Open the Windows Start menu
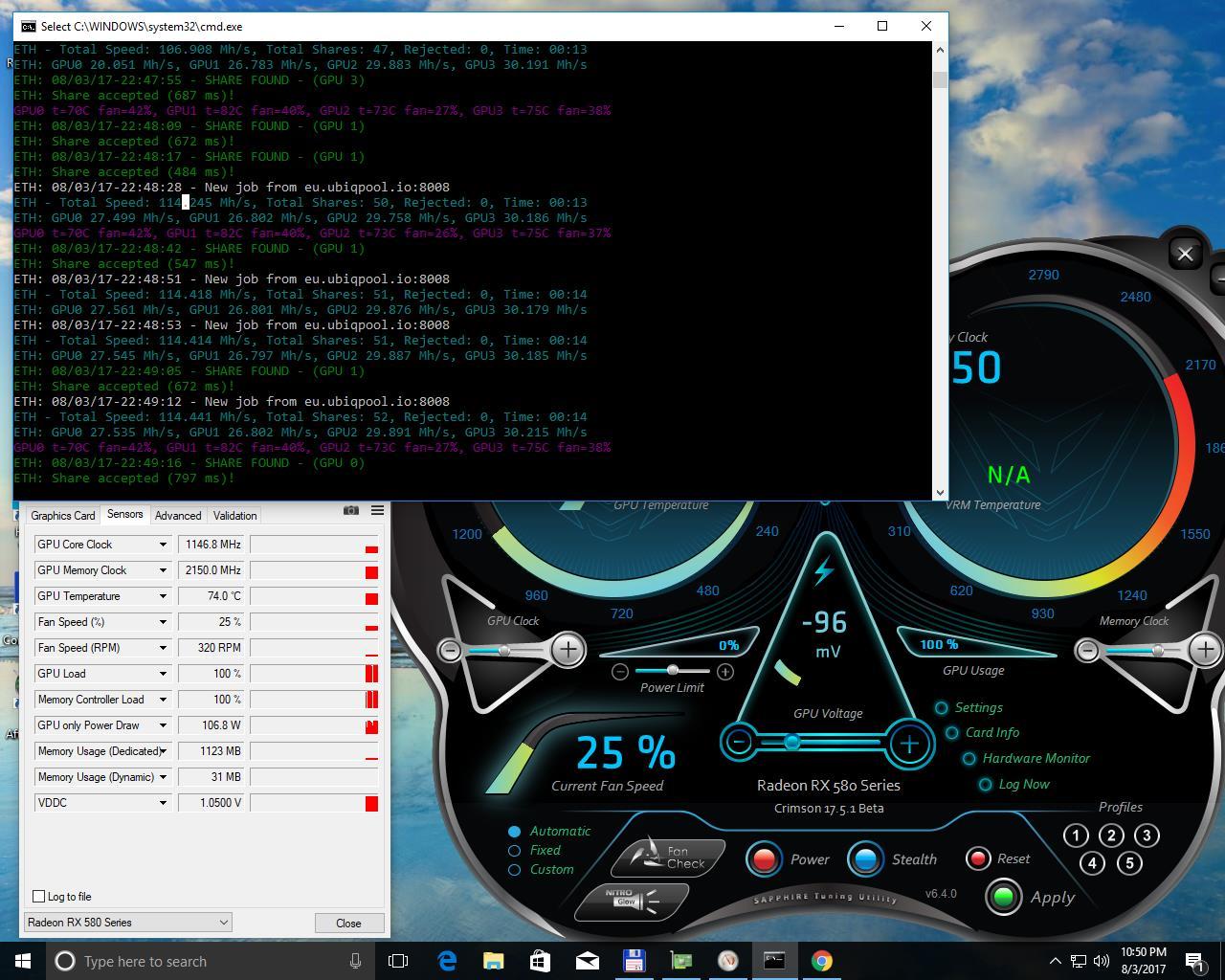 23,961
